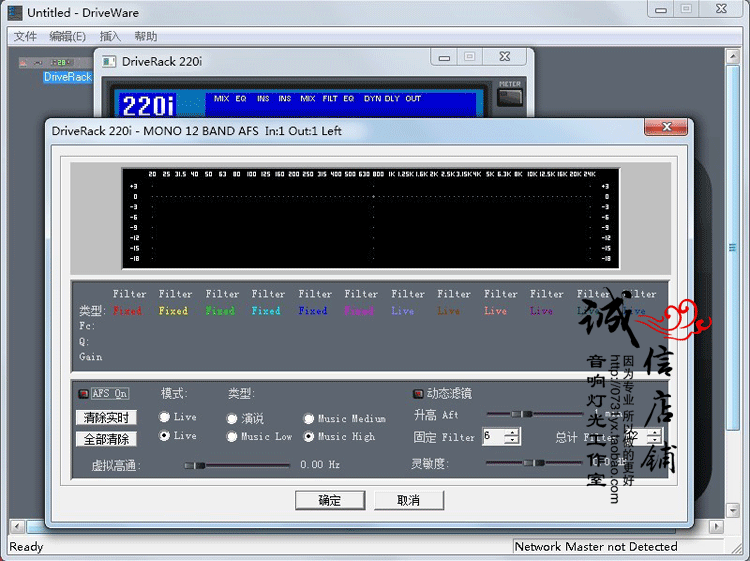The height and width of the screenshot is (561, 750).
Task: Choose the 演说 type radio button
Action: pos(232,419)
